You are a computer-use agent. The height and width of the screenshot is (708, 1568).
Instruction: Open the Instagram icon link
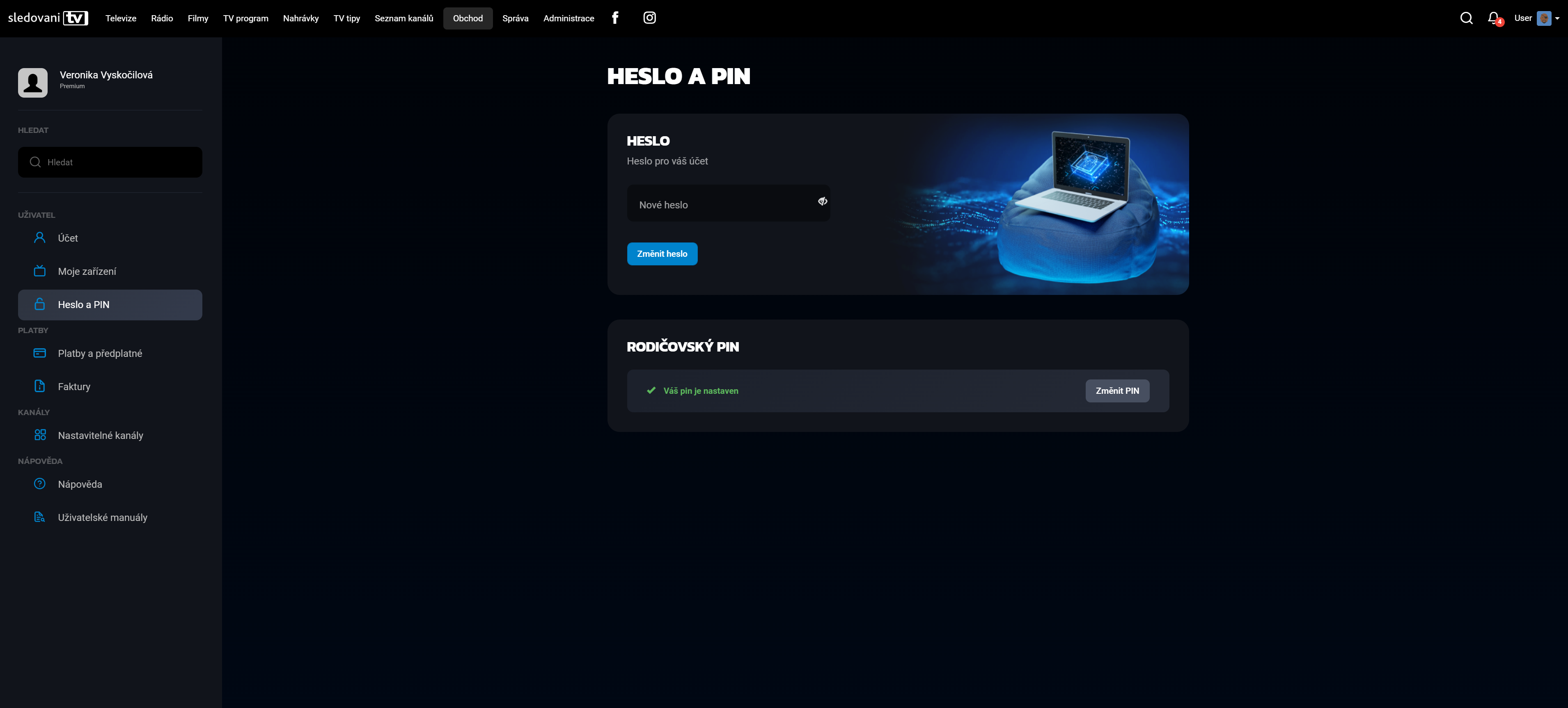pos(649,18)
